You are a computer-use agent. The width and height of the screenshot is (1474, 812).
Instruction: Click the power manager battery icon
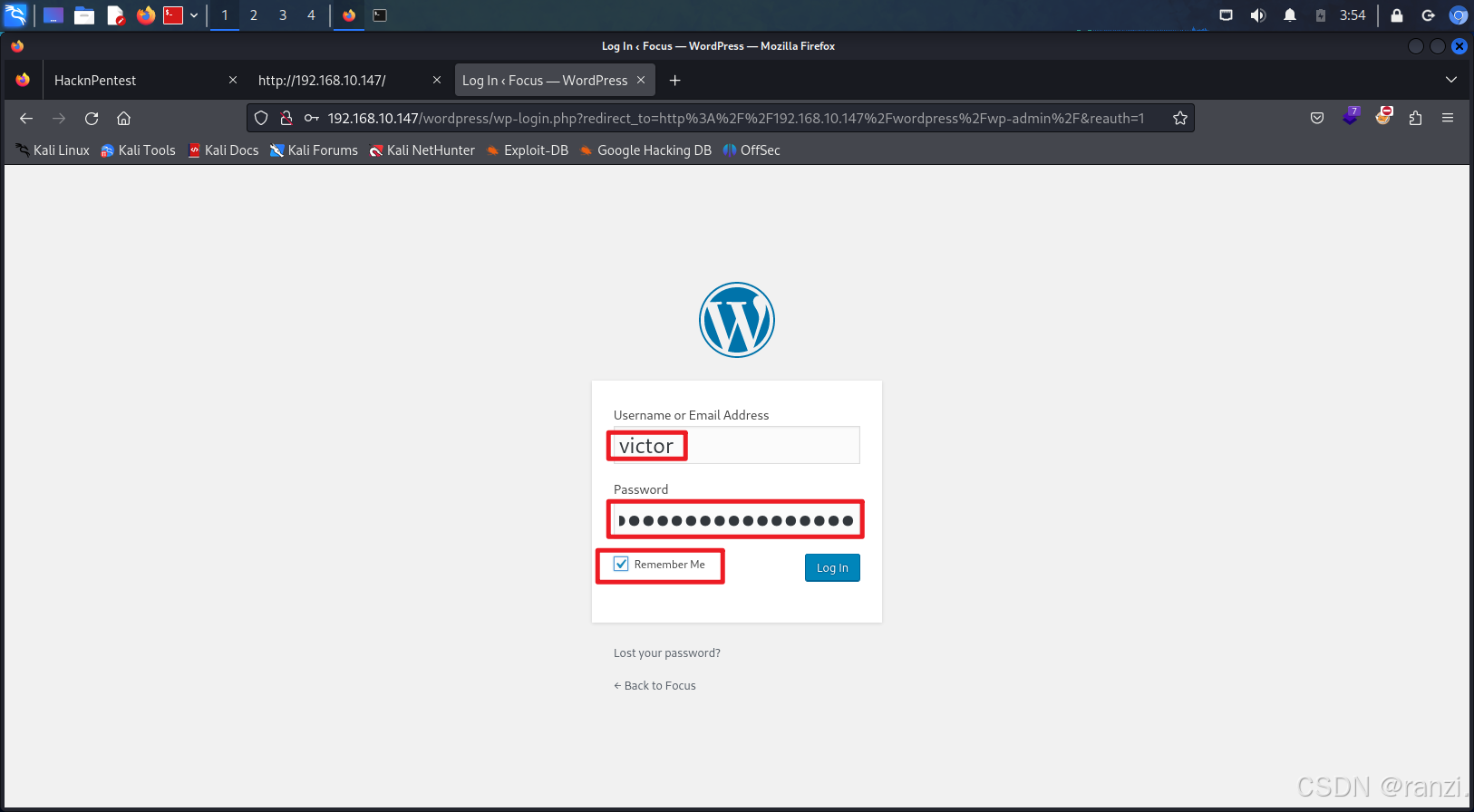tap(1321, 15)
